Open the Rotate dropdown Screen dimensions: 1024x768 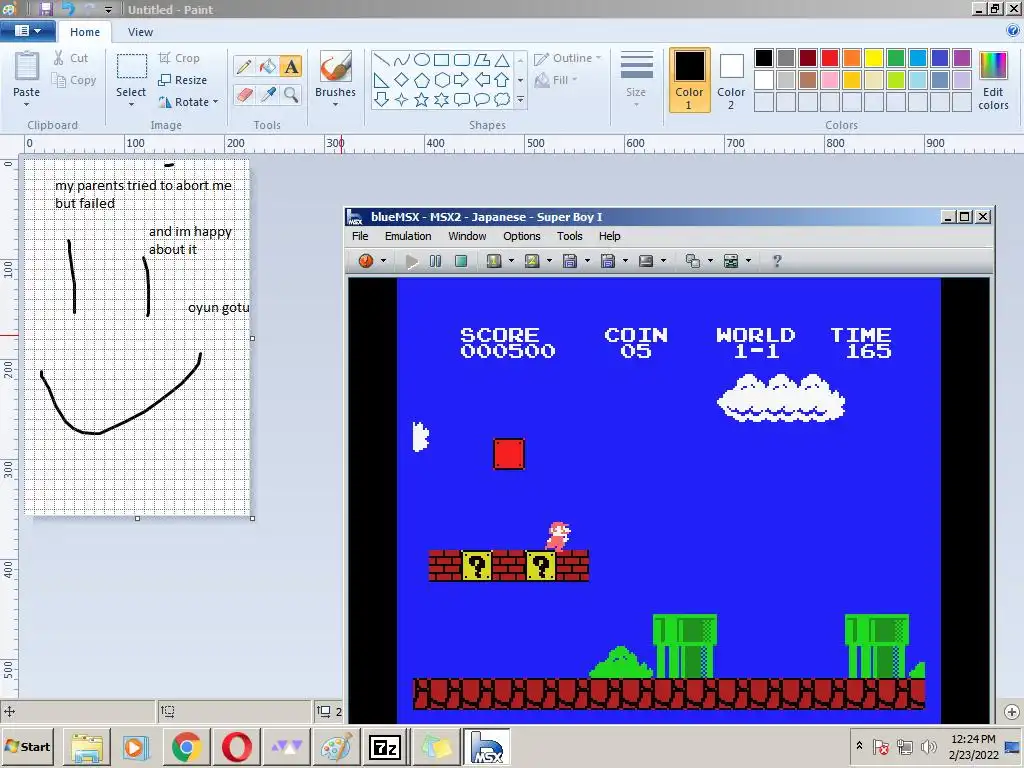(188, 102)
